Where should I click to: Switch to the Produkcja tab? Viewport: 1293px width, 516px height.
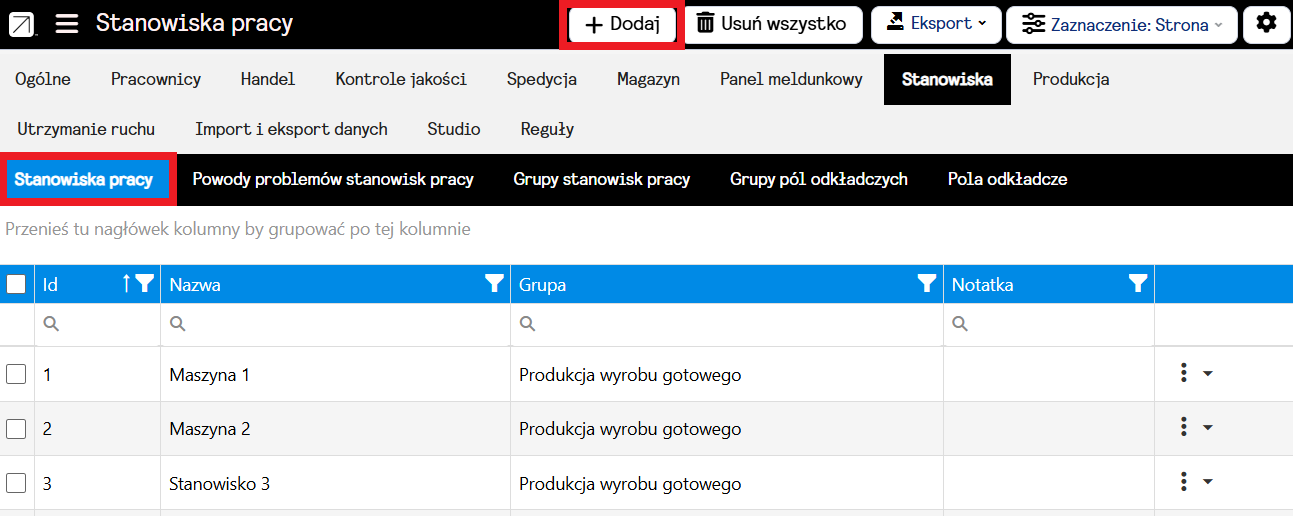tap(1070, 79)
